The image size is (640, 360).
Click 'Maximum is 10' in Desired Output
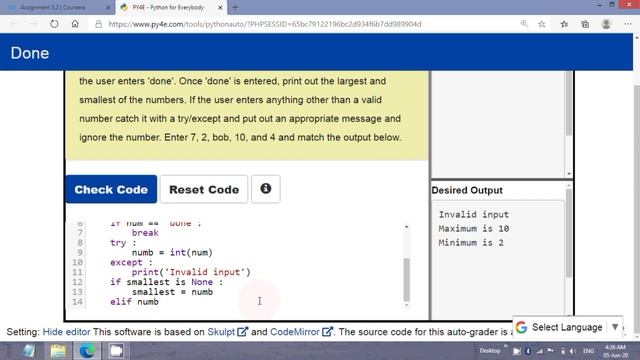click(x=473, y=229)
